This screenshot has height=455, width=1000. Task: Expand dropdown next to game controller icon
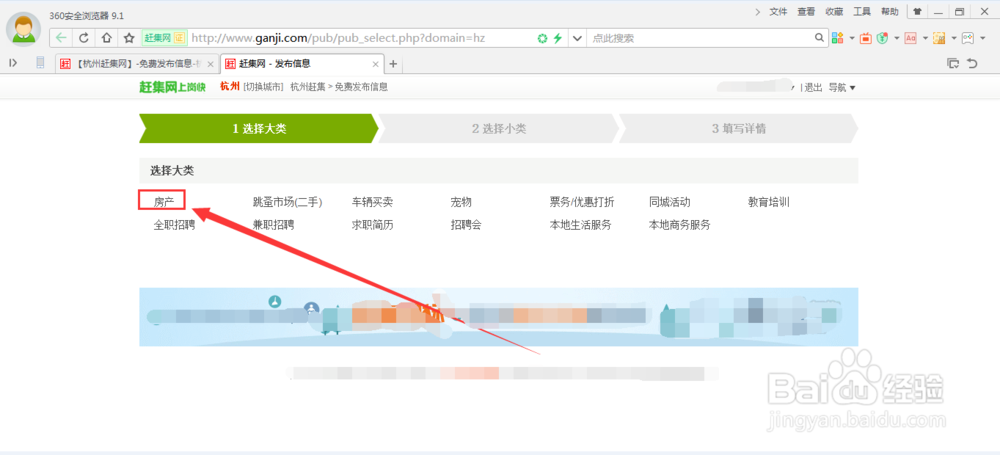click(x=982, y=38)
